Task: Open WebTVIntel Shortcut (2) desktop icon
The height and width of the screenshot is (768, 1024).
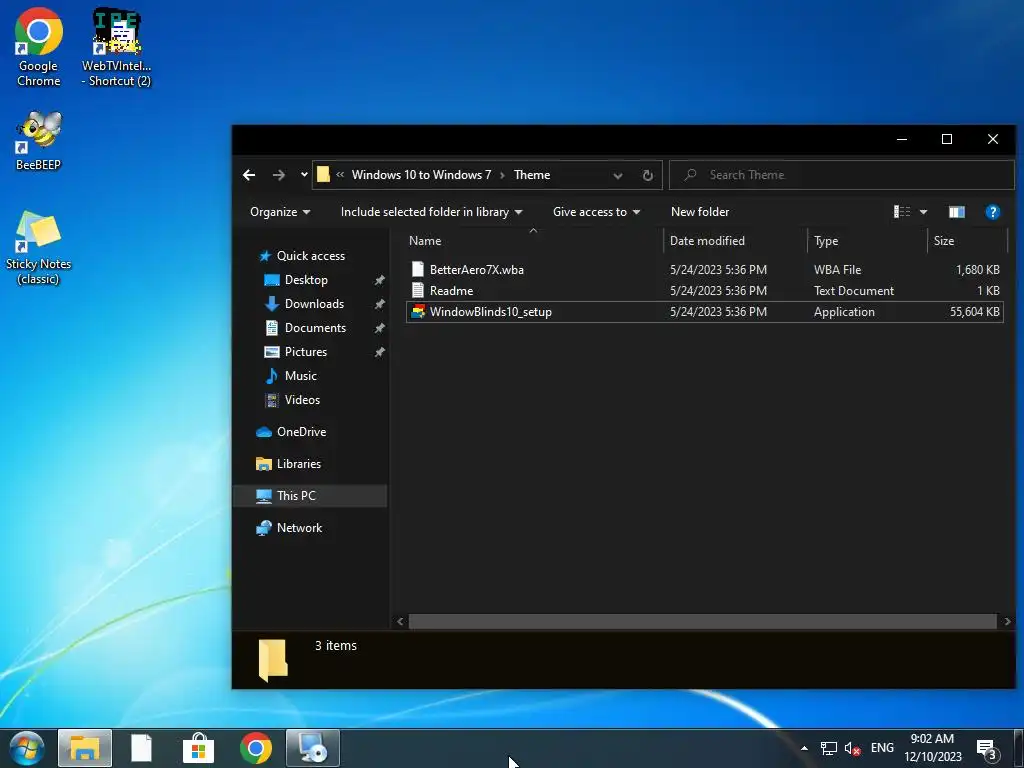Action: pyautogui.click(x=116, y=47)
